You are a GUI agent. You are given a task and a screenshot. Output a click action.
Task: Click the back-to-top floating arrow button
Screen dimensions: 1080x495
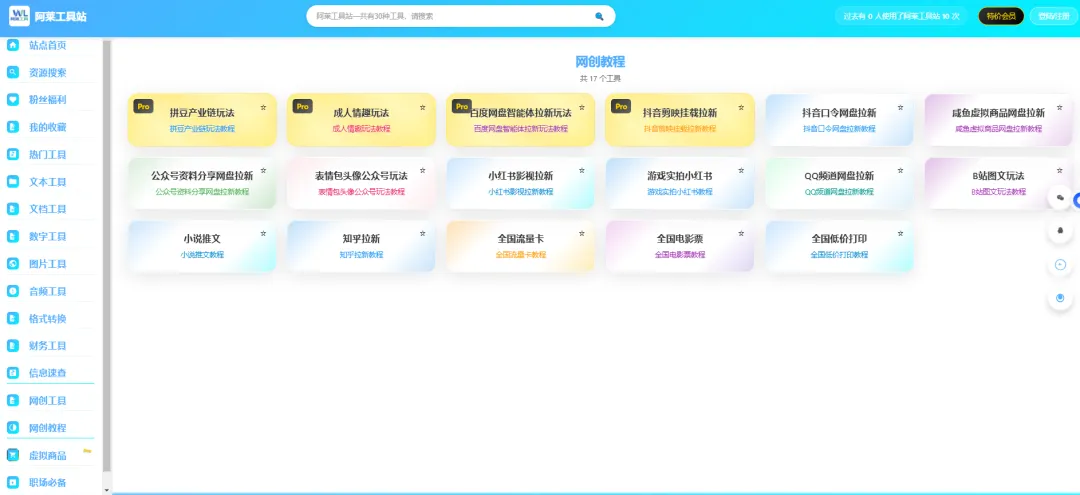[x=1060, y=264]
